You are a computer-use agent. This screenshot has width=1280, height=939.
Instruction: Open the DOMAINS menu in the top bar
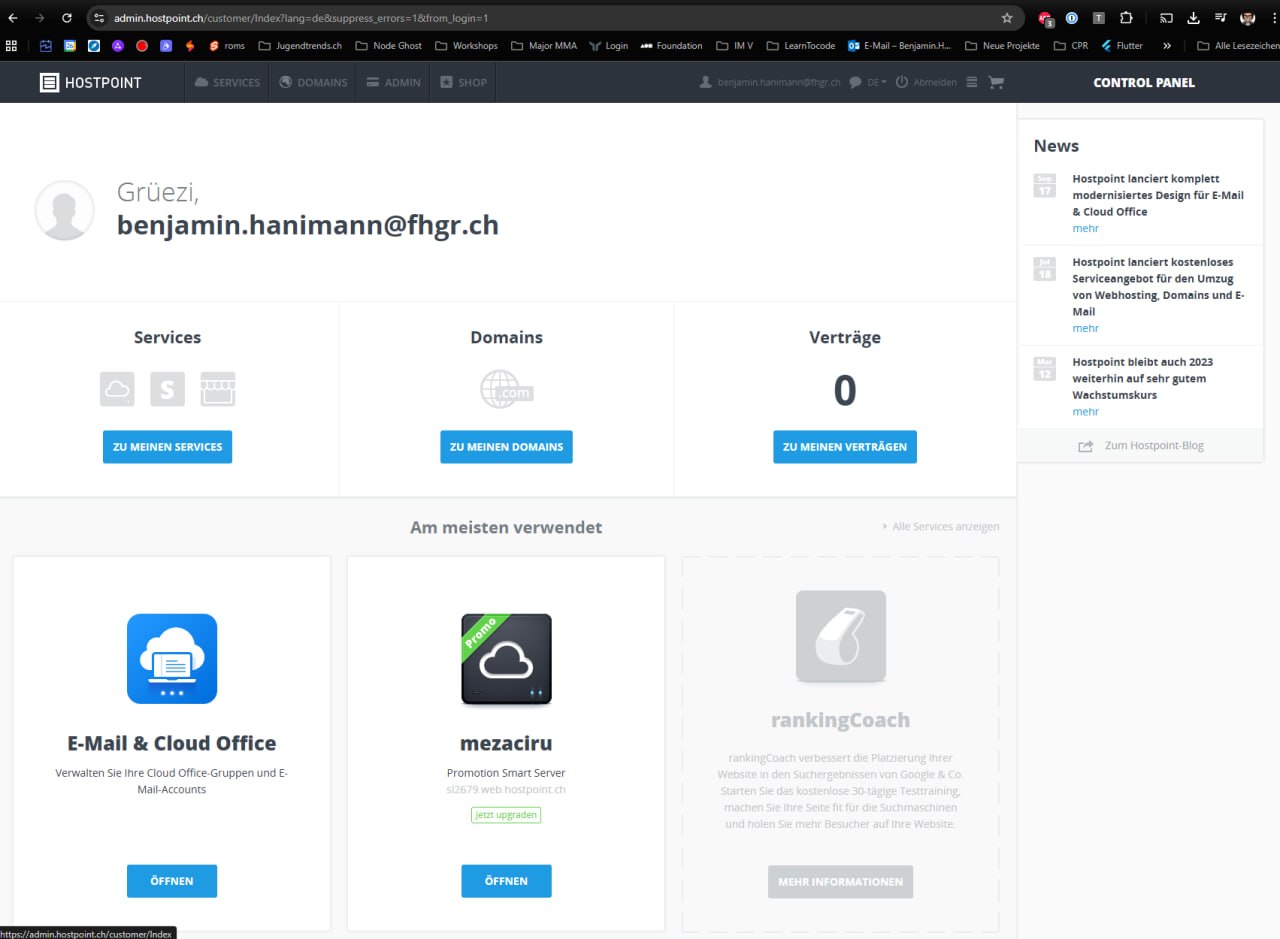(x=313, y=82)
